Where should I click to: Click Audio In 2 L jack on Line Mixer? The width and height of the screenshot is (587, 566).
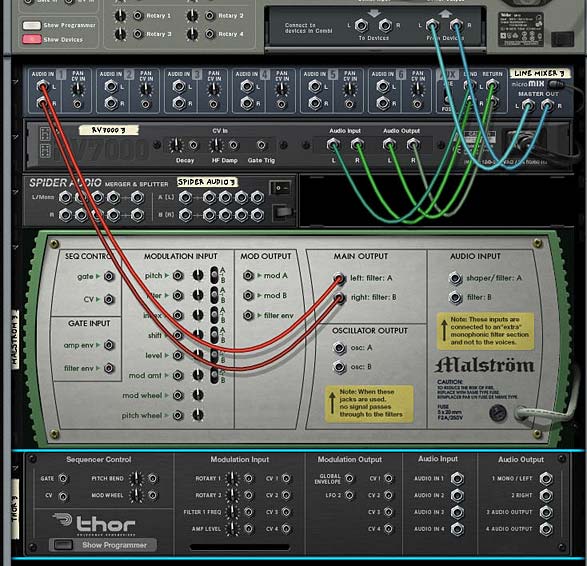(x=111, y=86)
